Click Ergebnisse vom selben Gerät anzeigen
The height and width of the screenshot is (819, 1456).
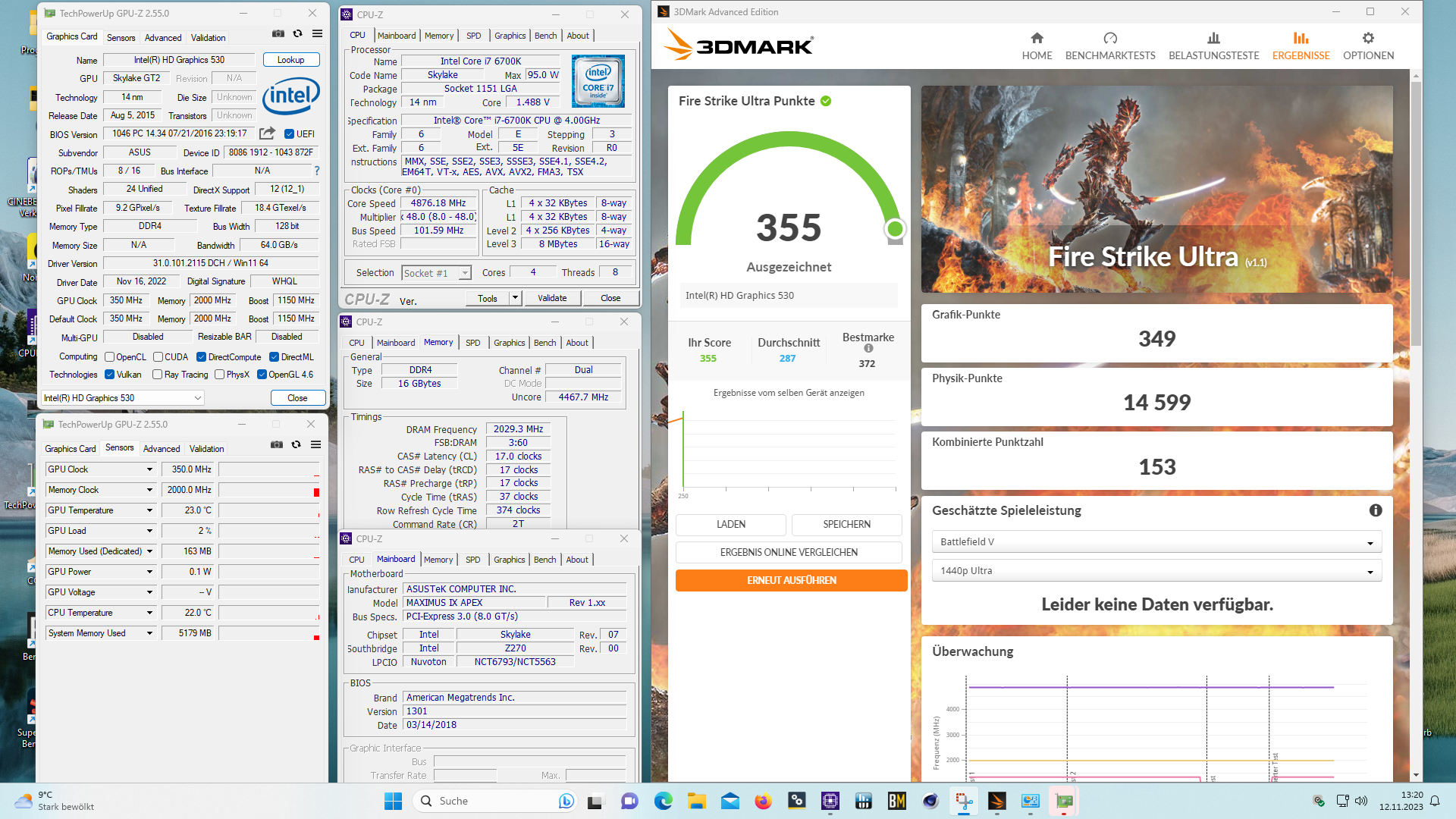(x=789, y=393)
